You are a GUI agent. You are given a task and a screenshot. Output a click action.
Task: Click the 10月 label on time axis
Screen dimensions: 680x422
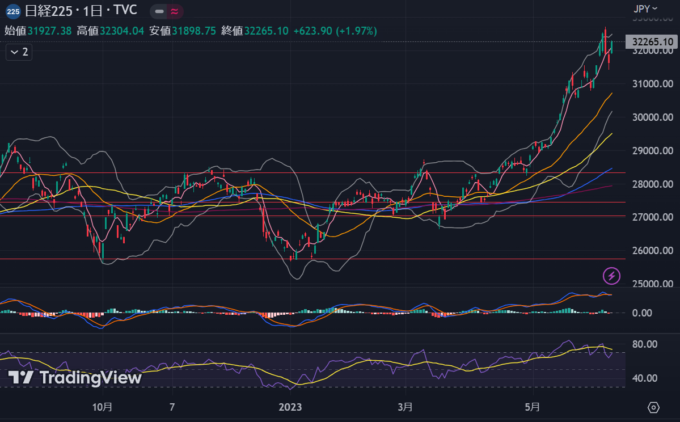pos(102,407)
